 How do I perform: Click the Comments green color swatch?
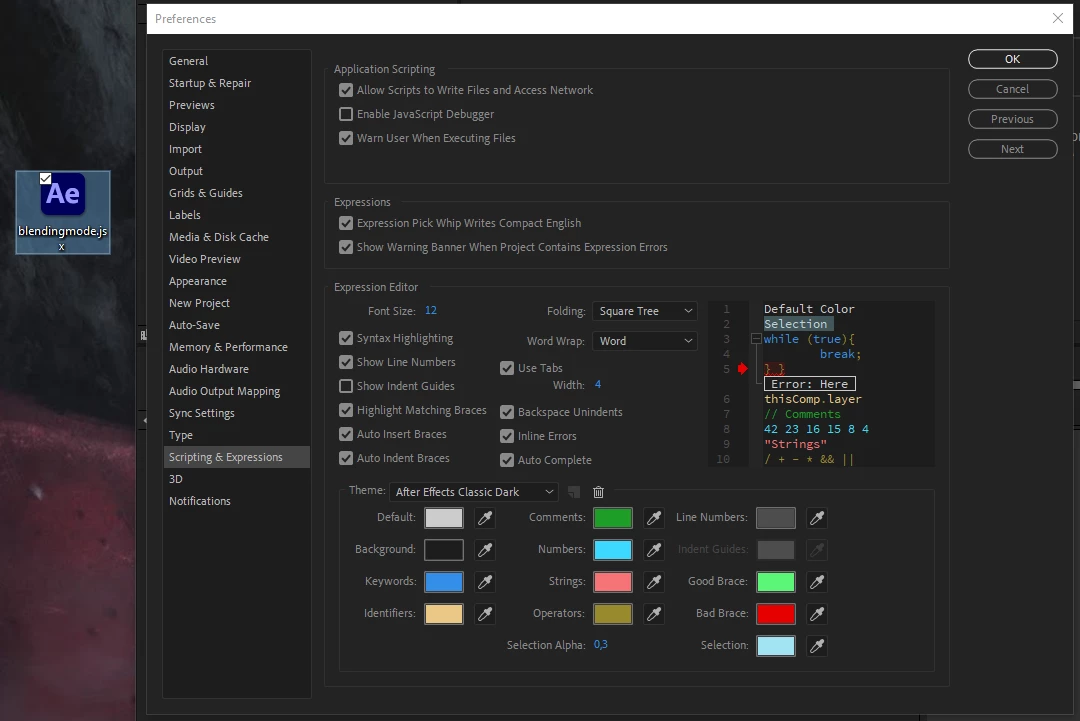coord(613,518)
